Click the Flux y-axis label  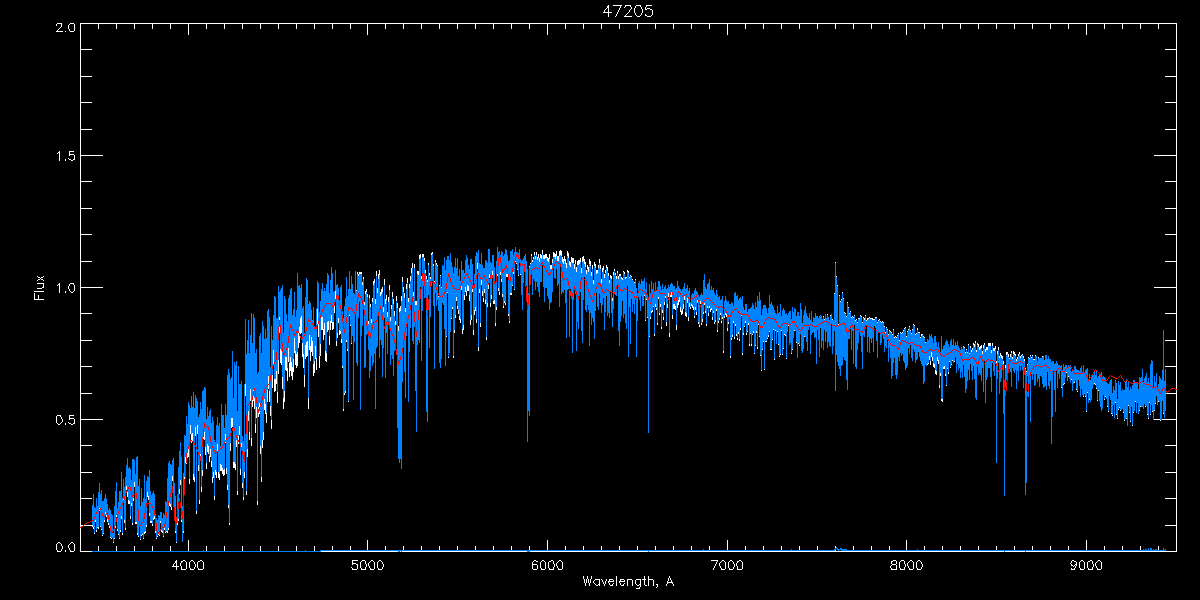coord(40,288)
